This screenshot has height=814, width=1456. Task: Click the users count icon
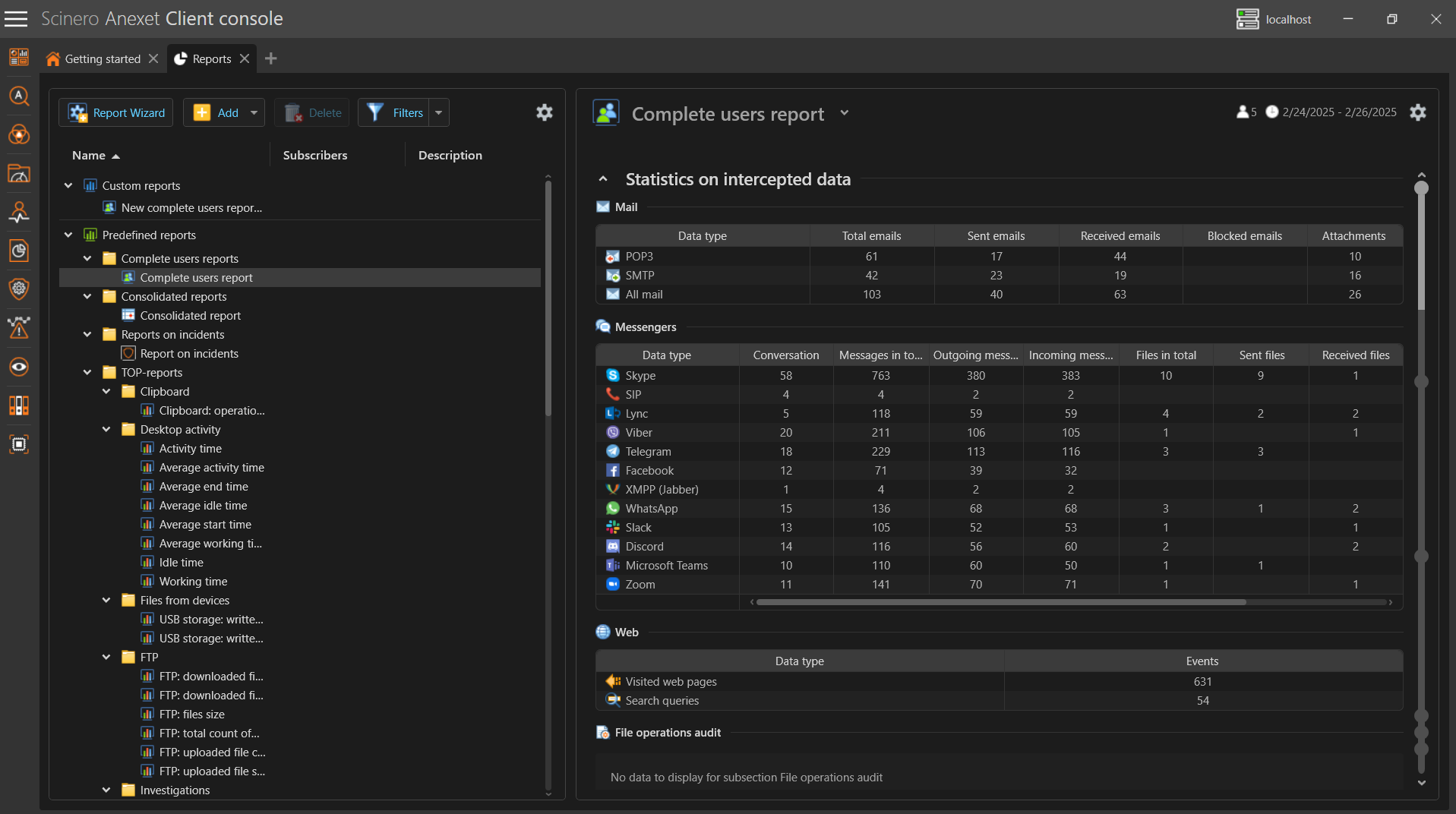point(1243,112)
